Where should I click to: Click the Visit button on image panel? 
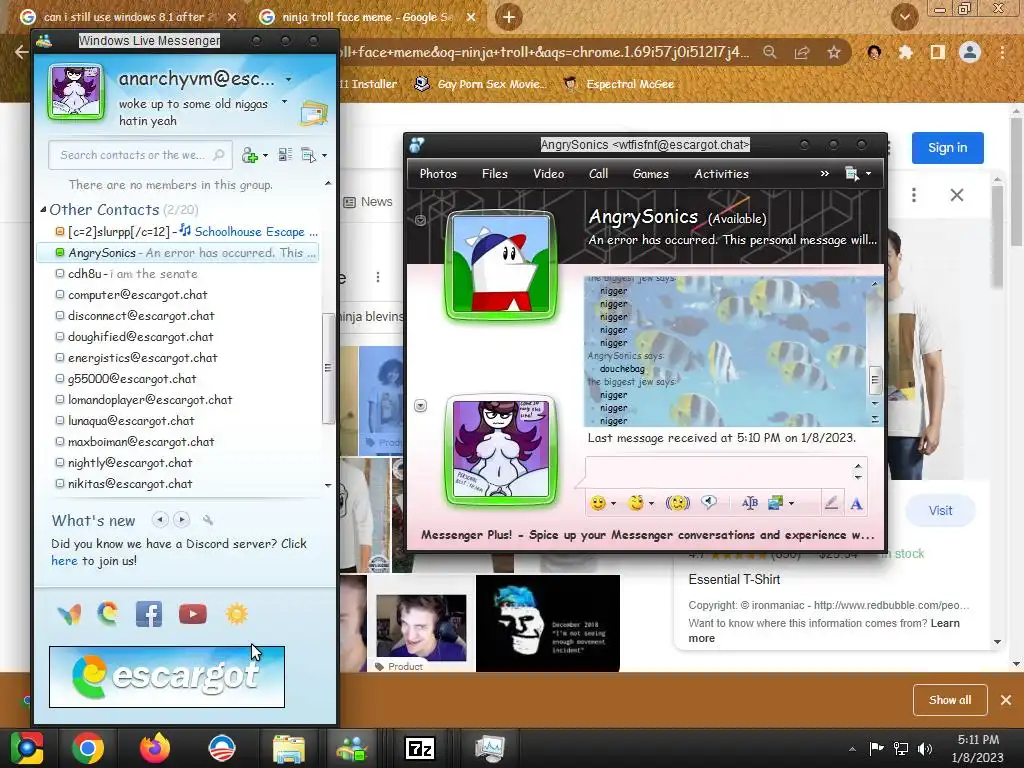click(940, 511)
